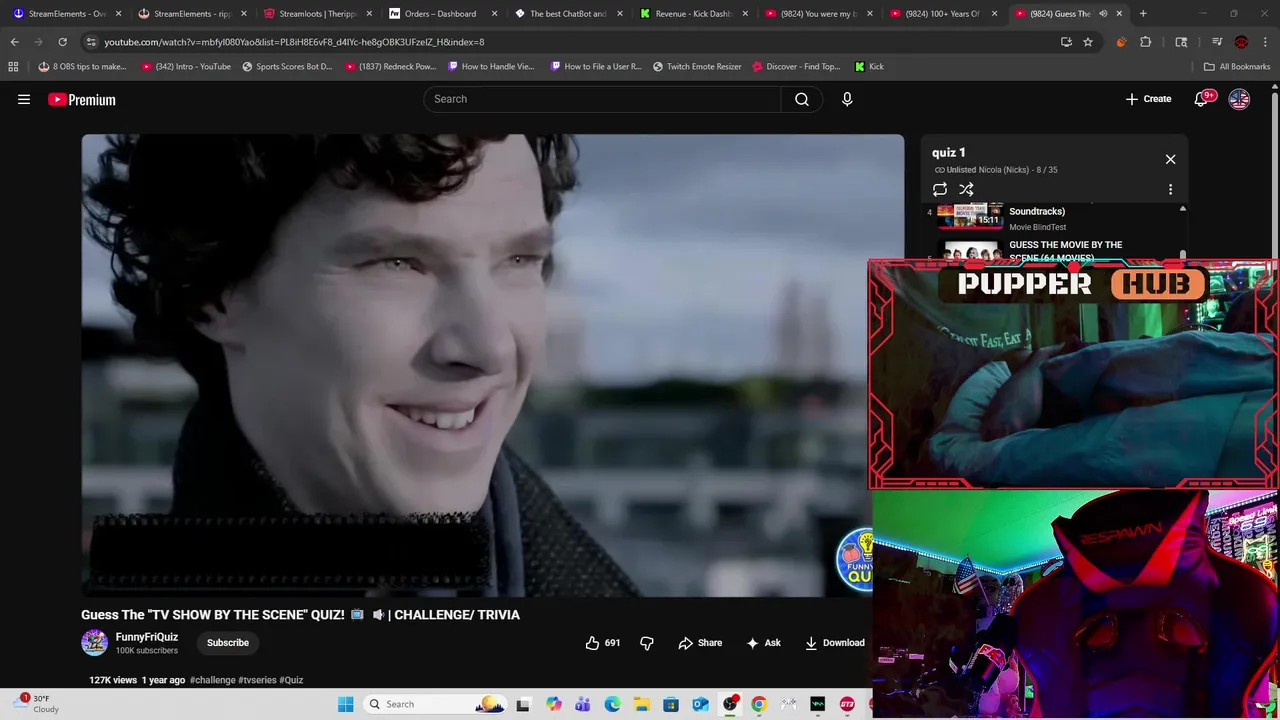The height and width of the screenshot is (720, 1280).
Task: Download the video
Action: click(x=835, y=643)
